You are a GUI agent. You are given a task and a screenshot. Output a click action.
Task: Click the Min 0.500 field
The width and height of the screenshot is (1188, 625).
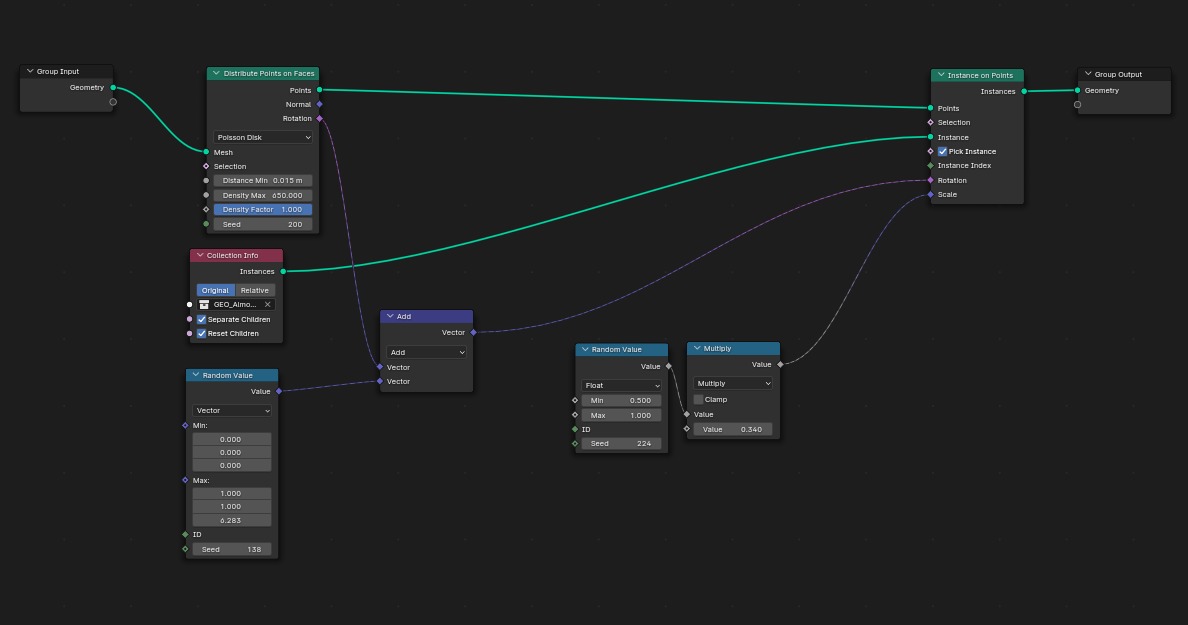coord(621,400)
